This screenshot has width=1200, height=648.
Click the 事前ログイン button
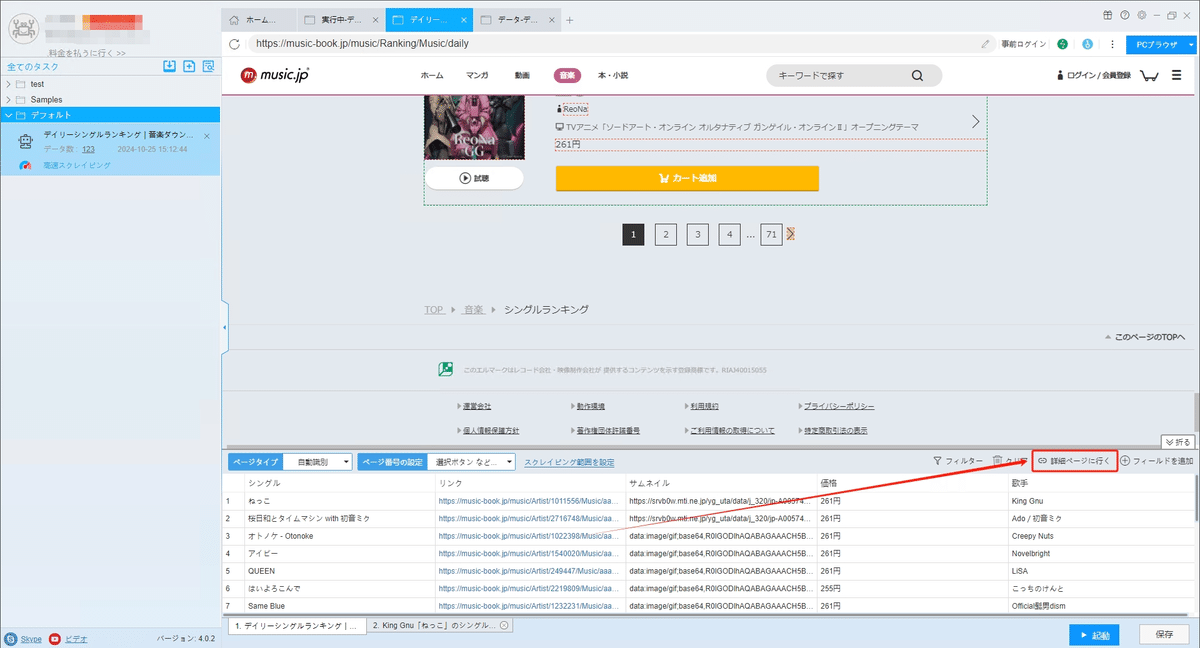coord(1023,44)
